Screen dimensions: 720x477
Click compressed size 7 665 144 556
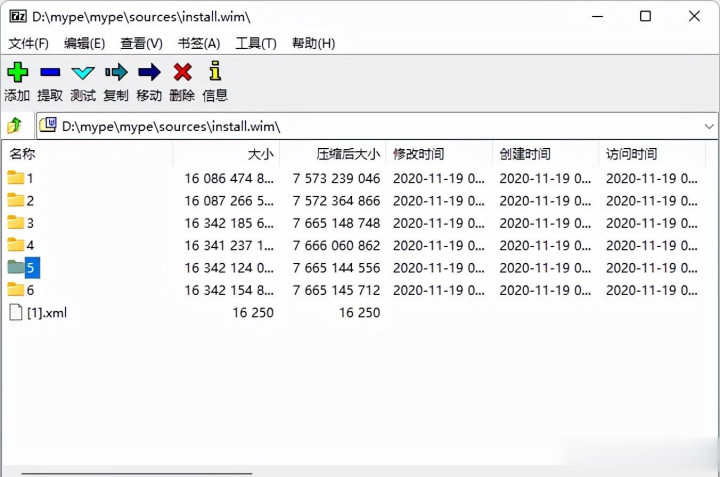(x=337, y=268)
